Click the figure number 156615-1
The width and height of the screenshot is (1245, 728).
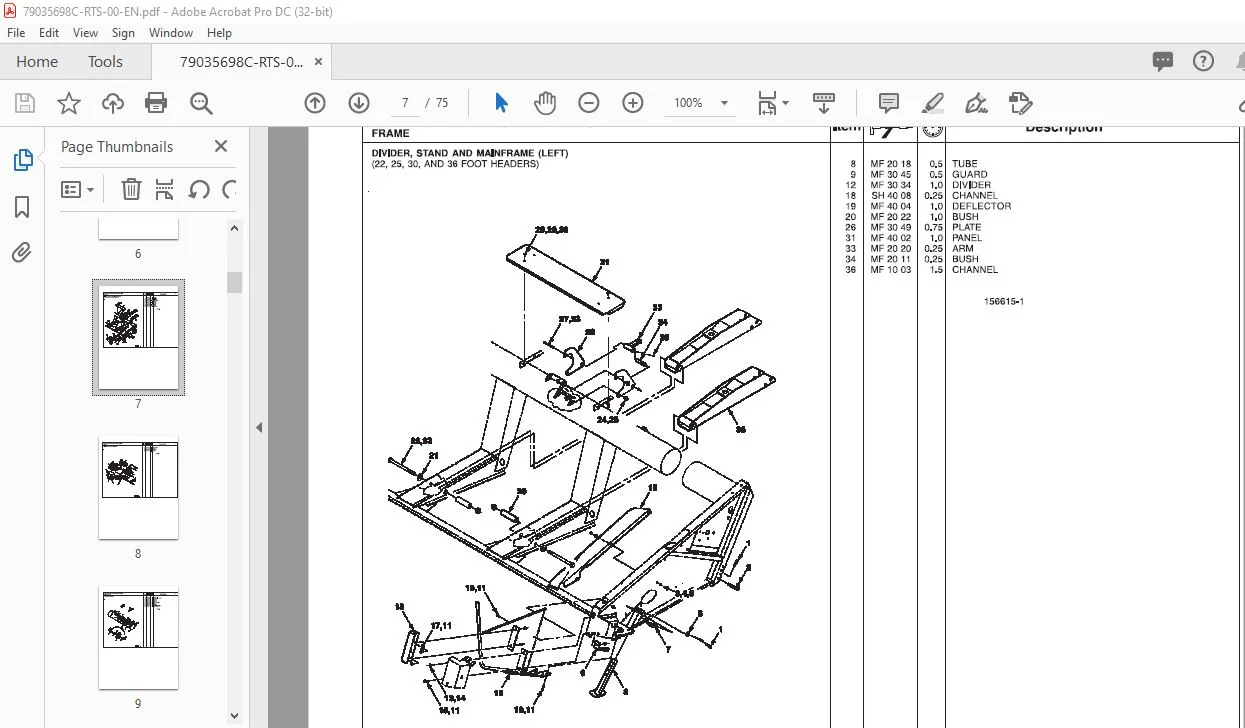click(x=1003, y=301)
